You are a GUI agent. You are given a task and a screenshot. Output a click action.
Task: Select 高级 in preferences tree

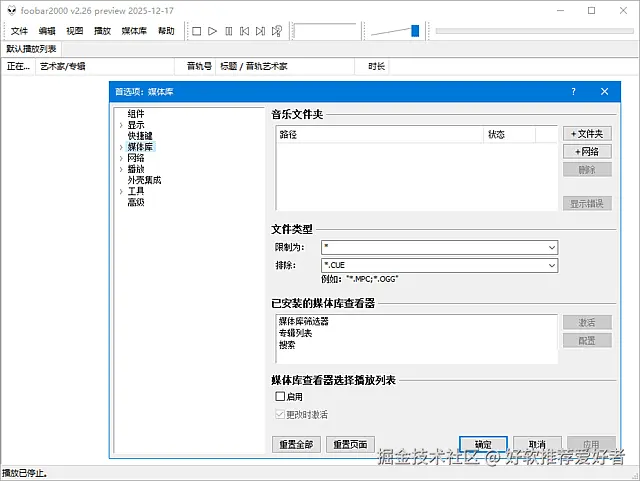[x=136, y=202]
